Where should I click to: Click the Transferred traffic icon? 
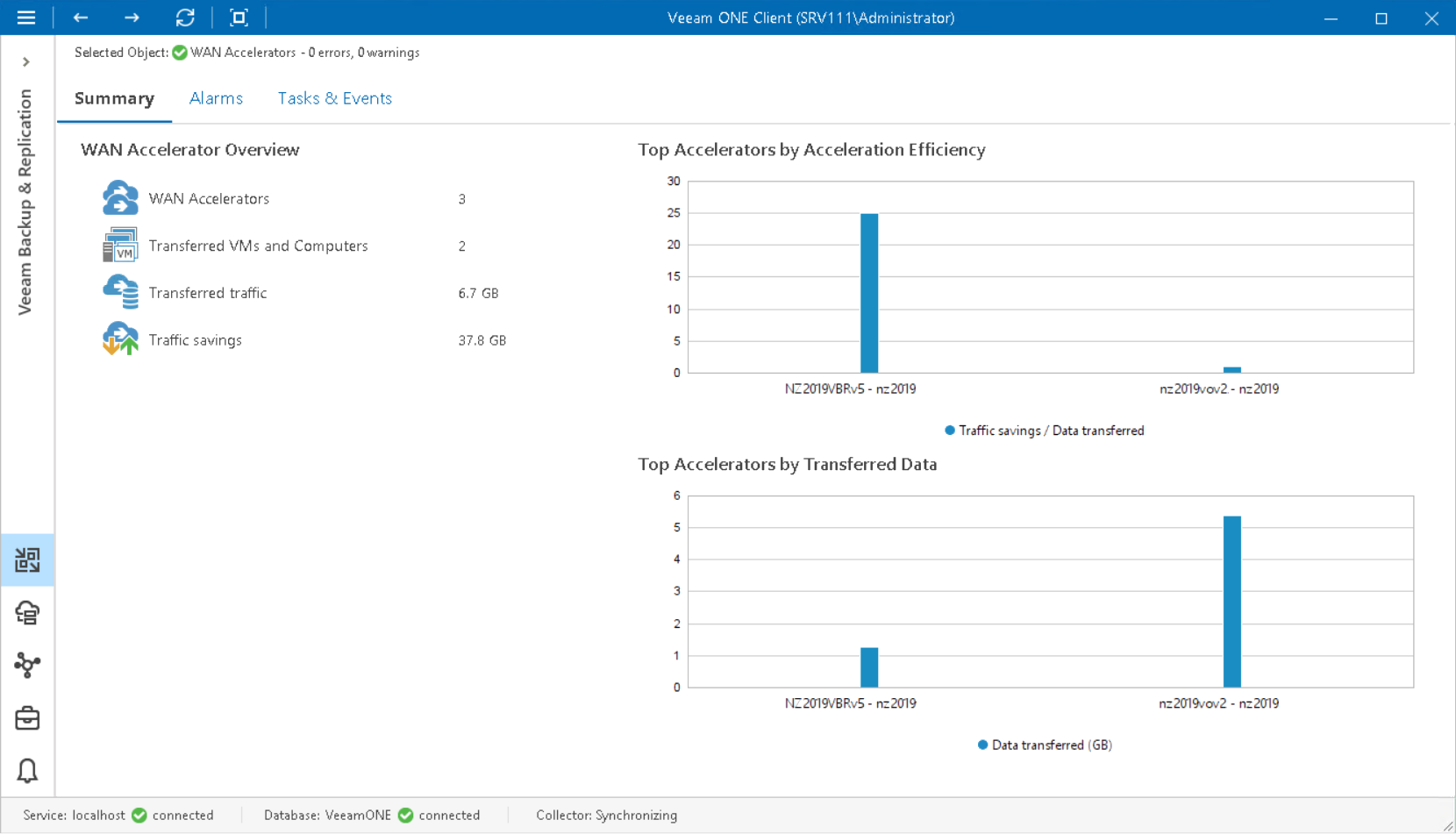(x=120, y=292)
